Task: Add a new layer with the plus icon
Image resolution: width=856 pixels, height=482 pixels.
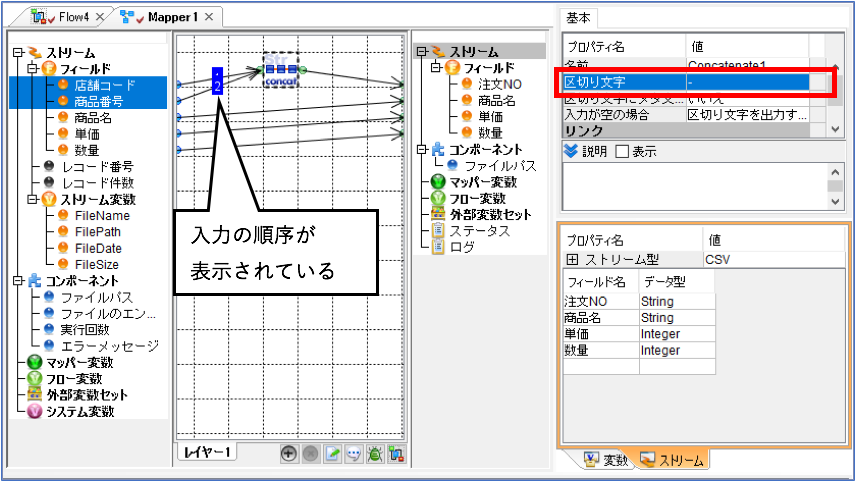Action: [x=289, y=454]
